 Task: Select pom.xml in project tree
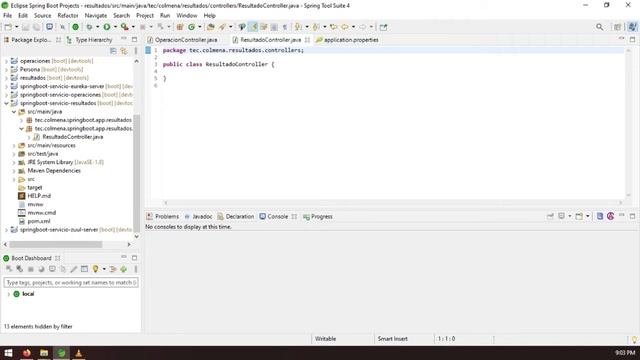[39, 221]
